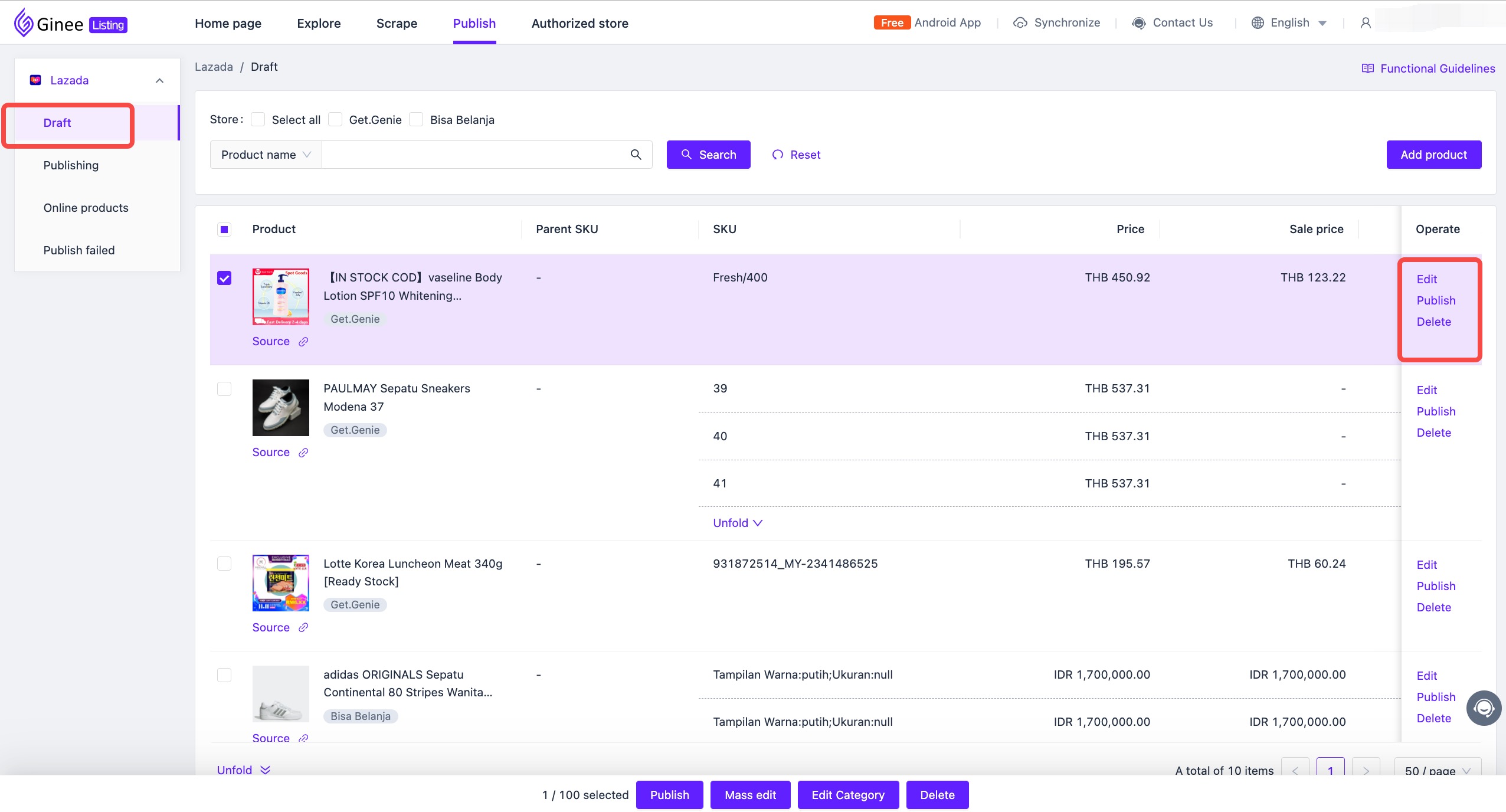Click the Source link for vaseline lotion

pyautogui.click(x=271, y=342)
